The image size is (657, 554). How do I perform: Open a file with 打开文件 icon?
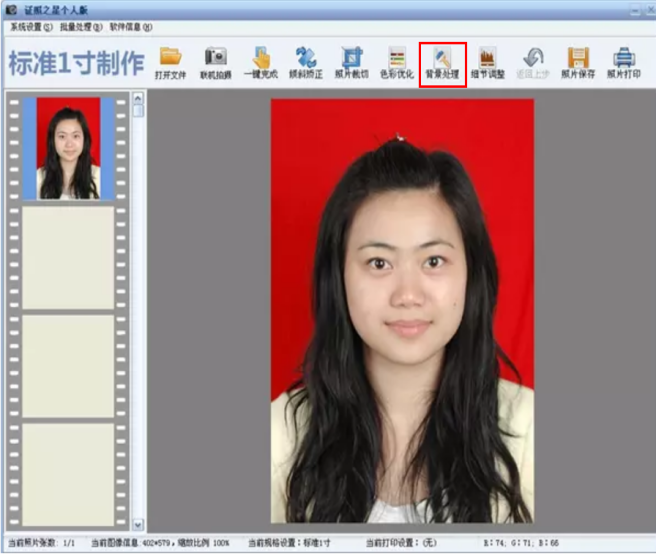click(171, 63)
